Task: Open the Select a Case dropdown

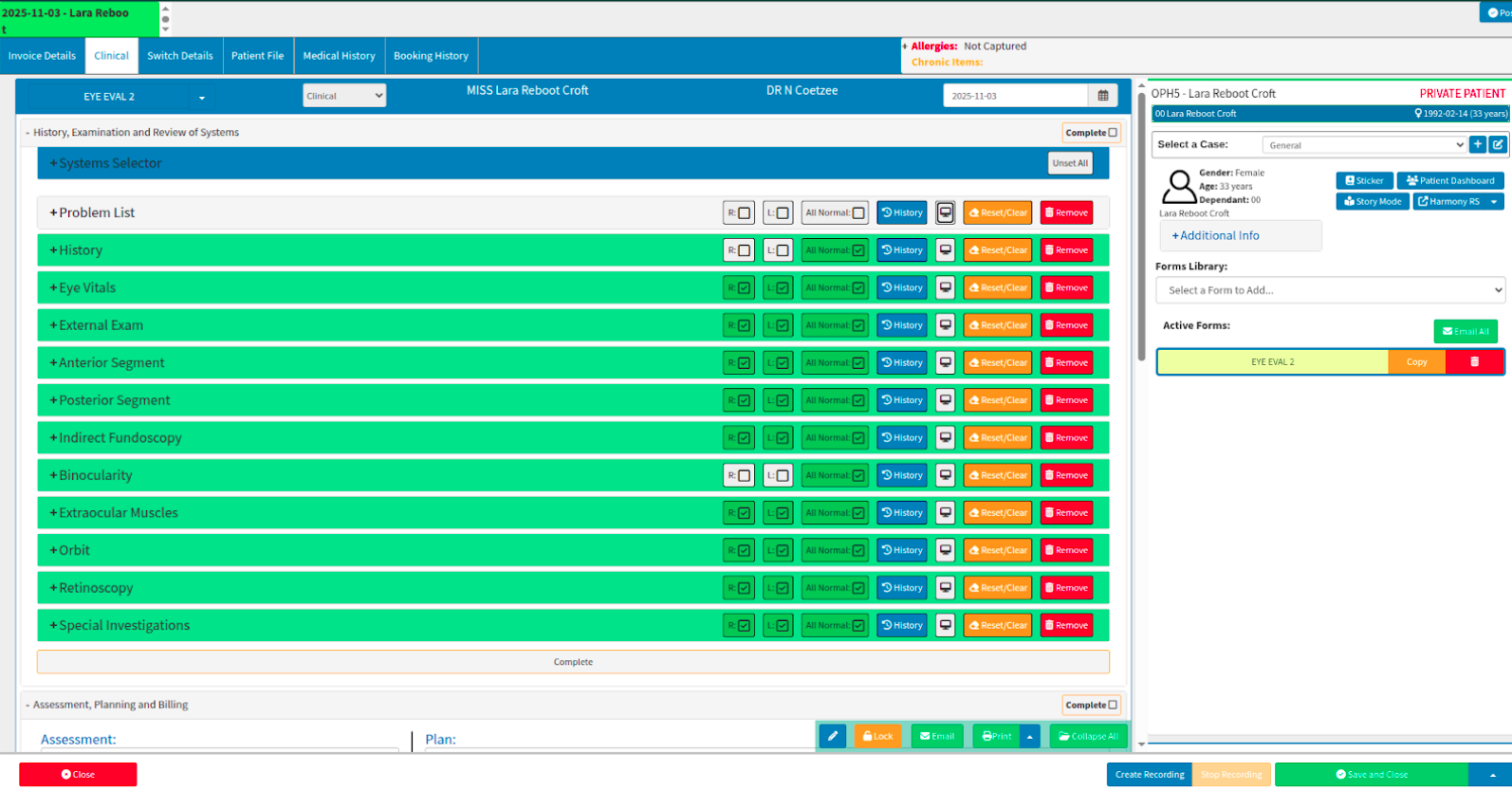Action: (x=1364, y=145)
